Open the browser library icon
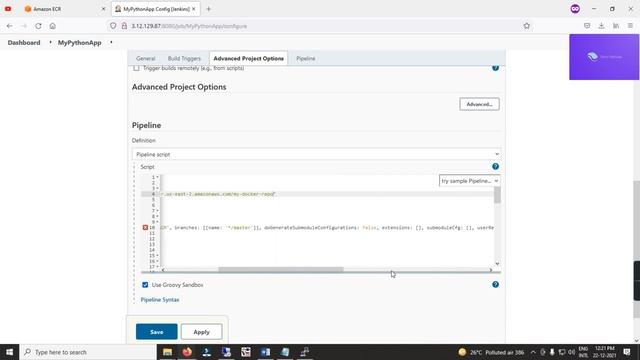This screenshot has height=360, width=640. click(x=616, y=26)
